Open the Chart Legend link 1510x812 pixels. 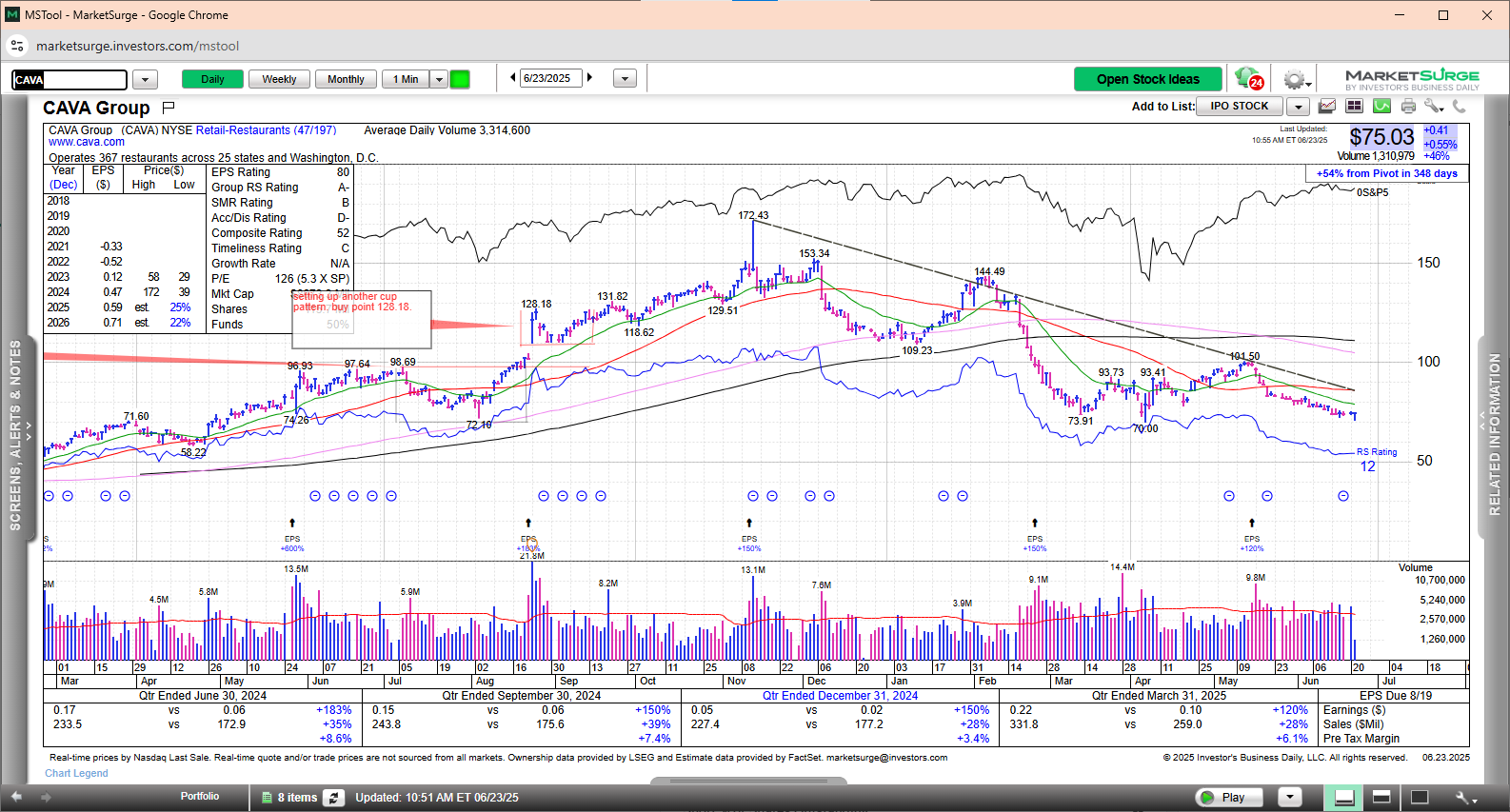click(x=76, y=773)
